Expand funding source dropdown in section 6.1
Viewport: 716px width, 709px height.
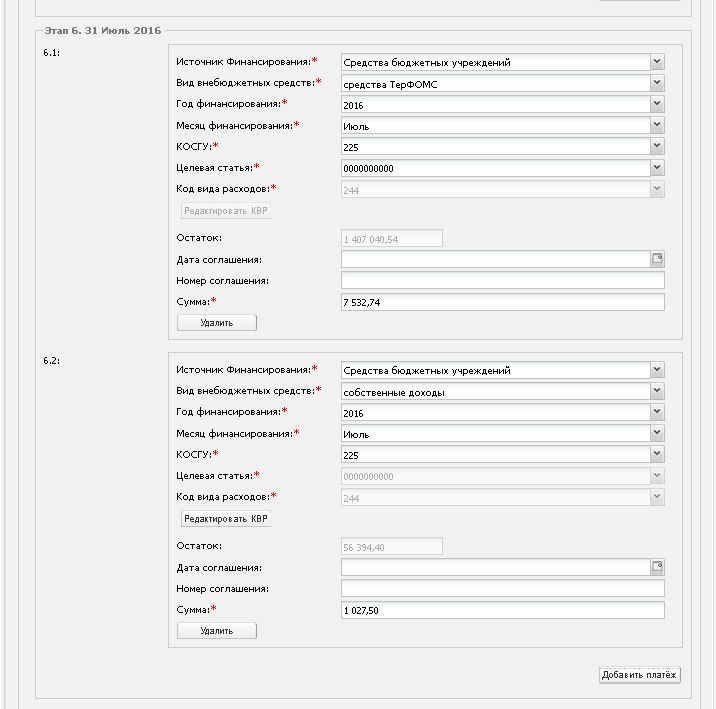pos(656,62)
